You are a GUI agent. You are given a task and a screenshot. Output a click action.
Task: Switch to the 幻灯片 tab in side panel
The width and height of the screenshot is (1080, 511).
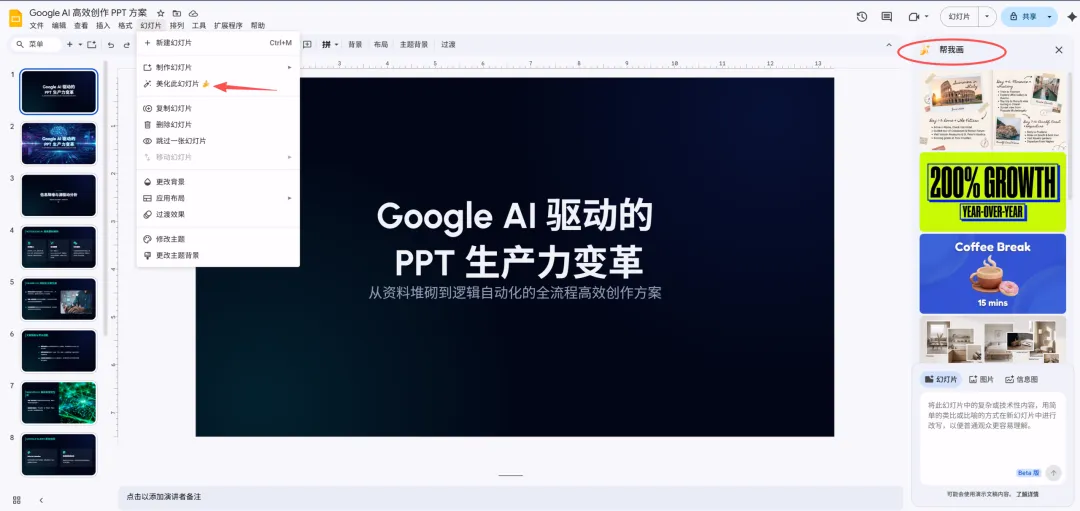pos(942,379)
